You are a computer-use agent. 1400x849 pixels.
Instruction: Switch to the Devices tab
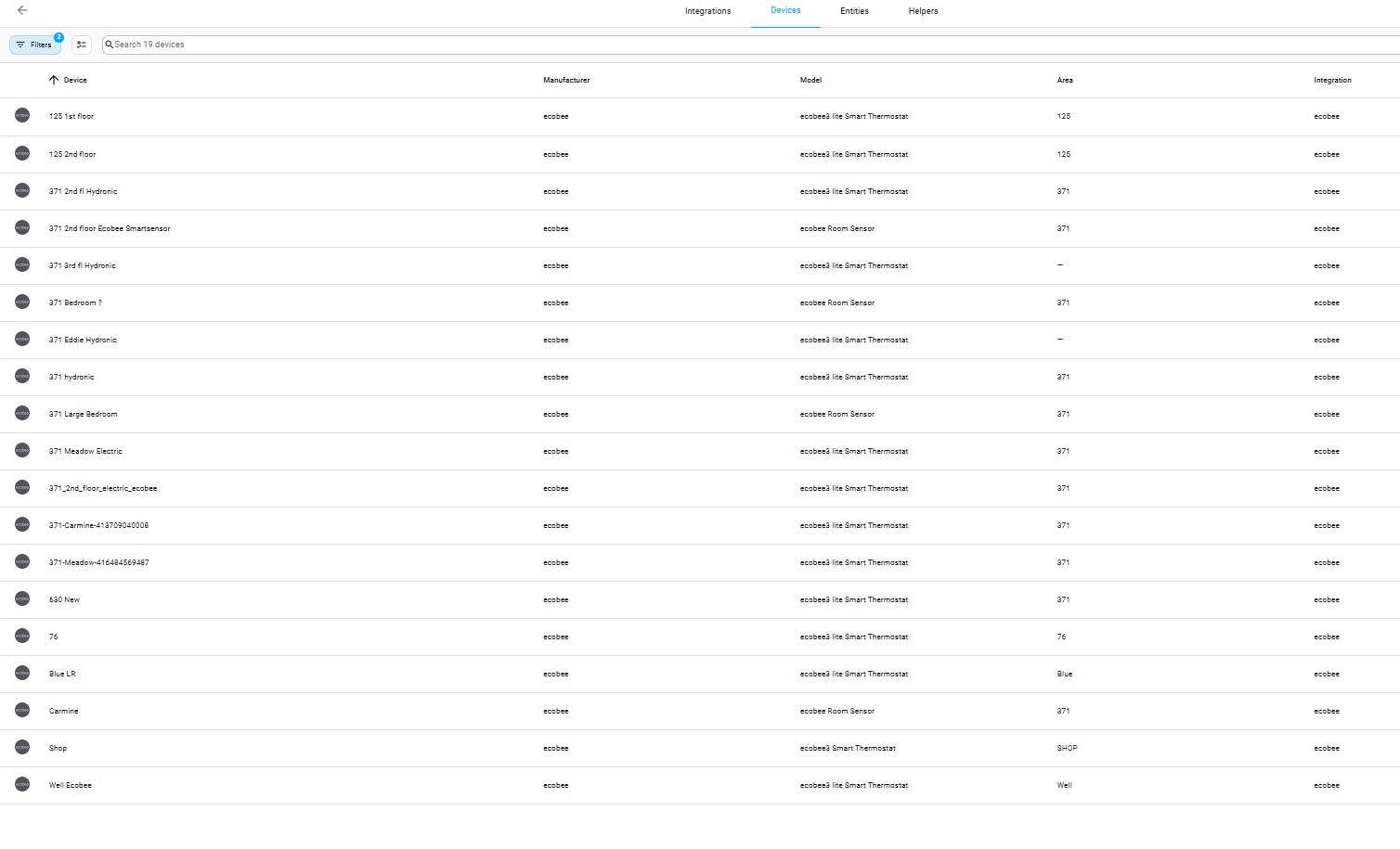tap(785, 10)
